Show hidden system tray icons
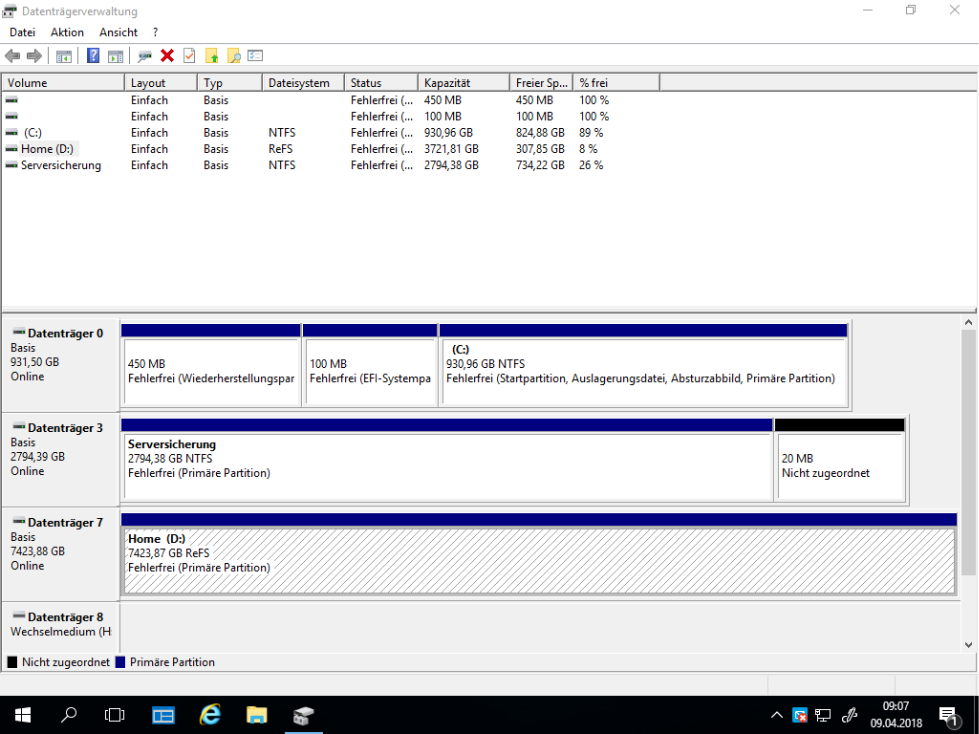 click(x=777, y=715)
